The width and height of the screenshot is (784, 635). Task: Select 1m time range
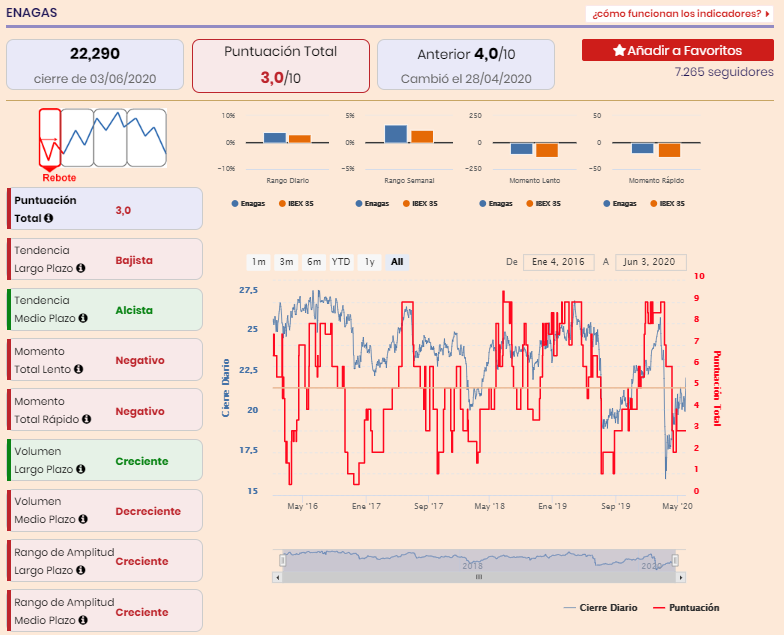[x=258, y=262]
